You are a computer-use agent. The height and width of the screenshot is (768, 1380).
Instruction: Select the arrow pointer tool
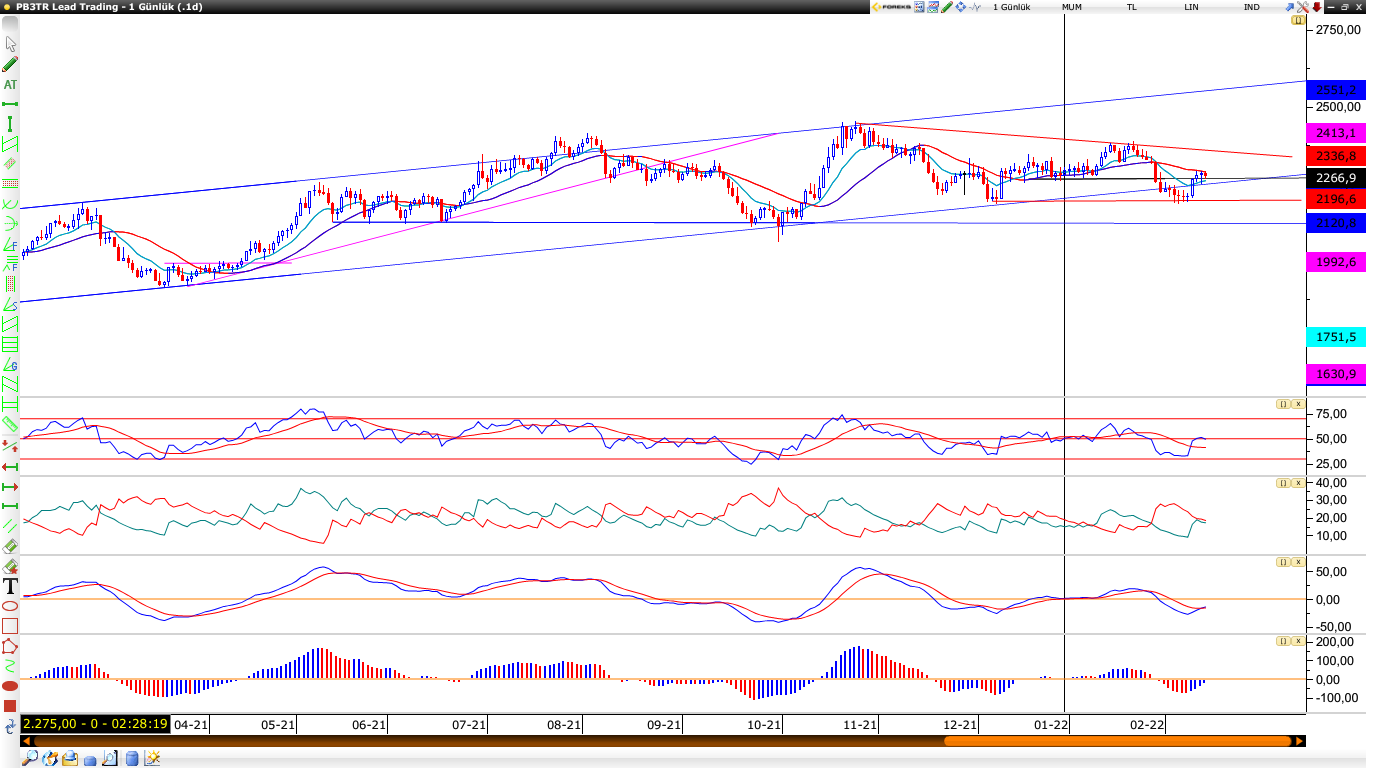pos(11,44)
